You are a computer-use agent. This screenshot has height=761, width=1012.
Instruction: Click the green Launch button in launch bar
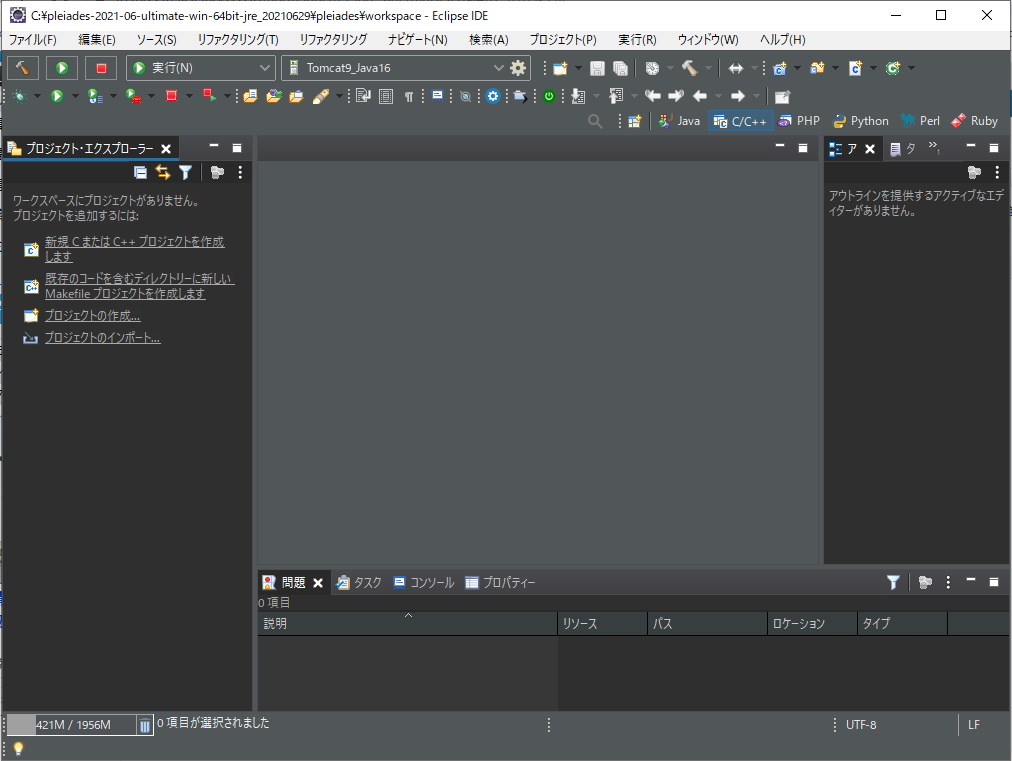pos(62,68)
